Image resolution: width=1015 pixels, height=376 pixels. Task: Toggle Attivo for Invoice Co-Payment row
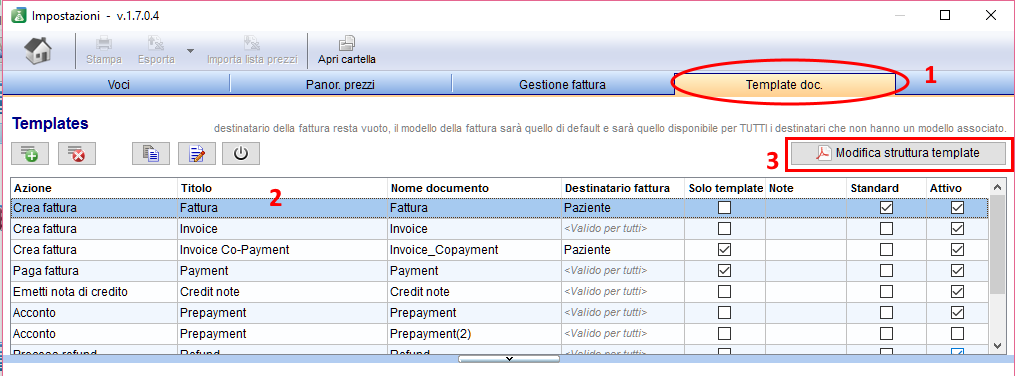[957, 250]
